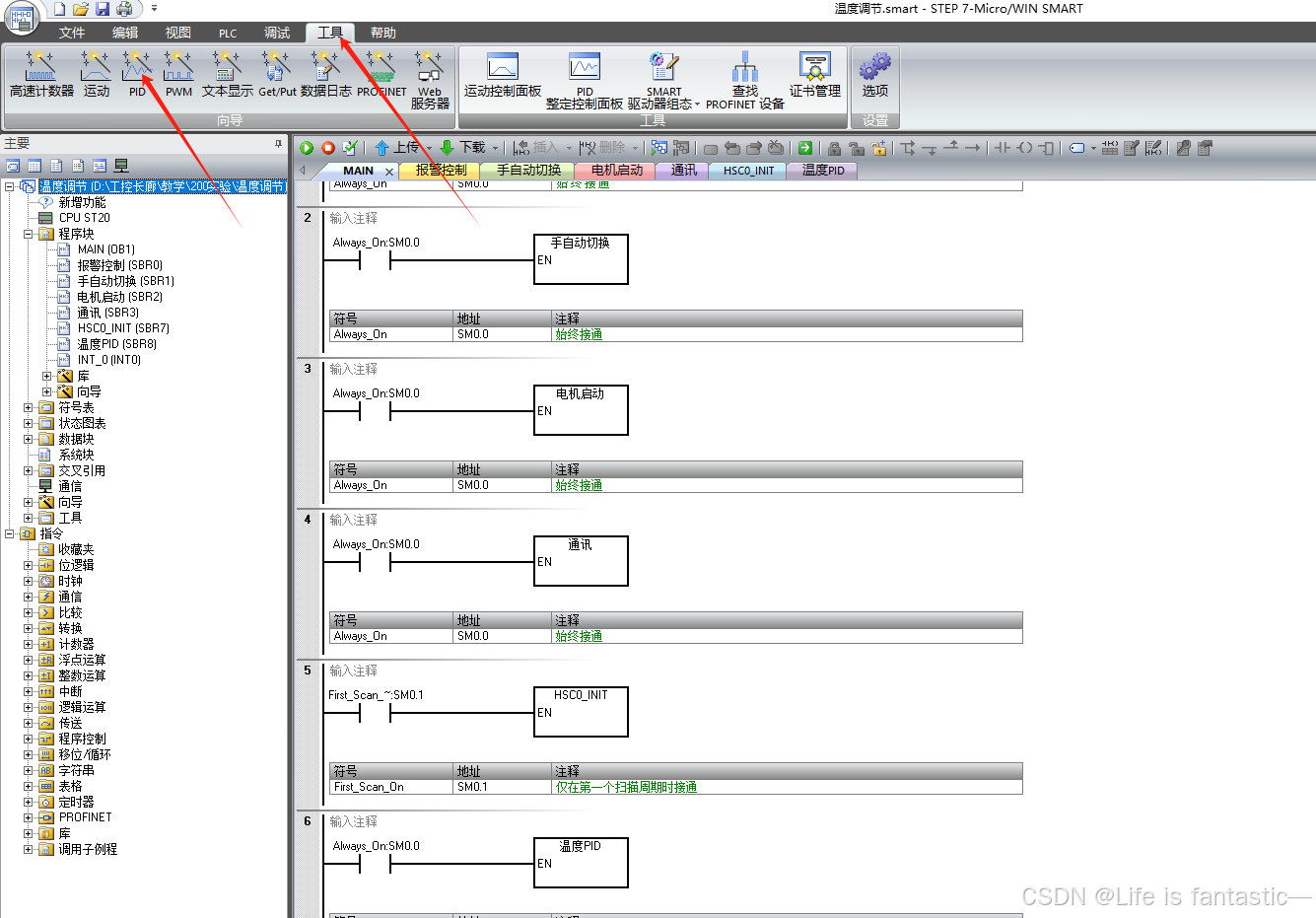Open the Motion Control Panel (运动控制面板)
Screen dimensions: 1316x918
point(503,75)
